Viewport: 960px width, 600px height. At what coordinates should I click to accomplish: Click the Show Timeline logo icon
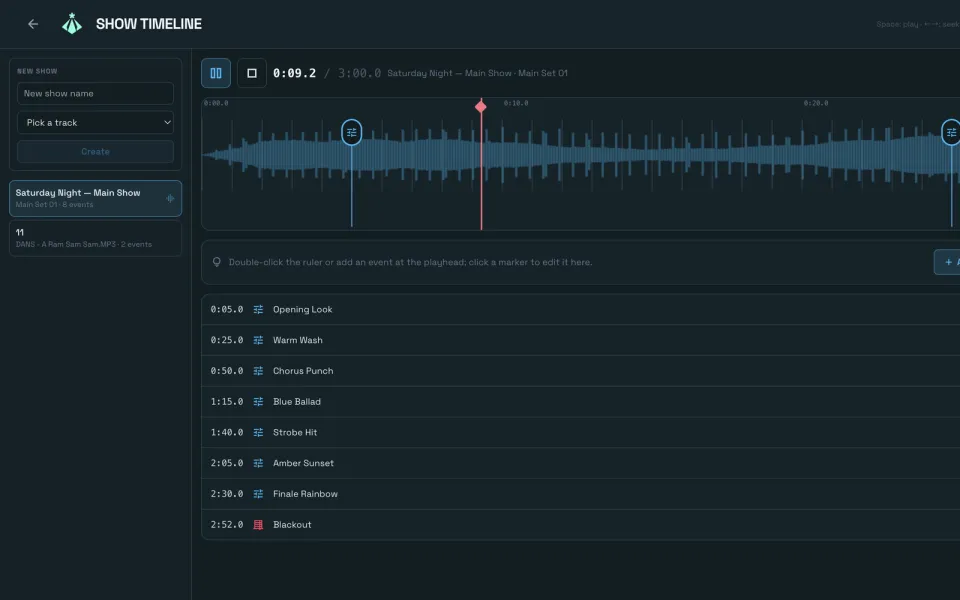(x=72, y=24)
